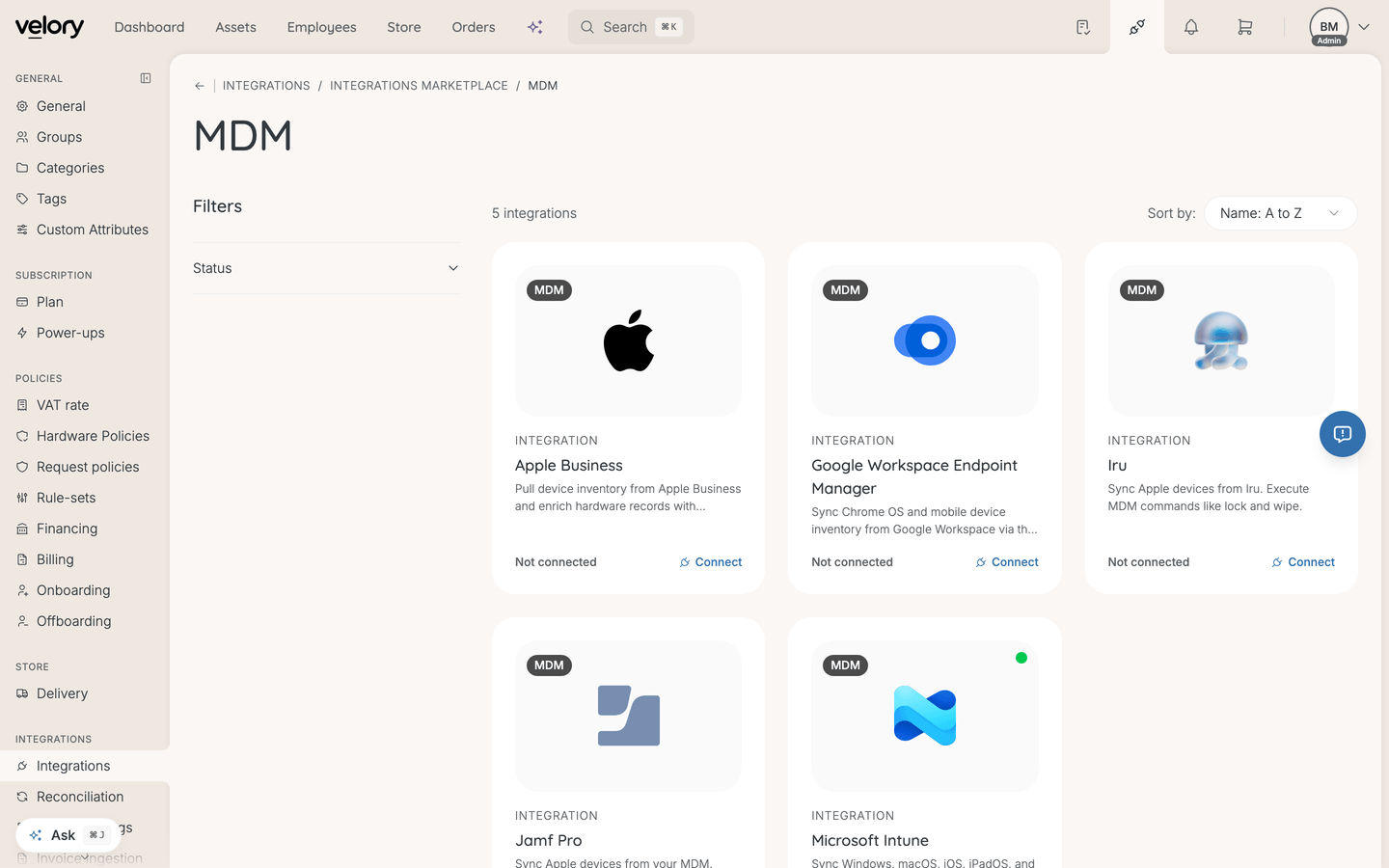This screenshot has width=1389, height=868.
Task: Open Reconciliation in the sidebar
Action: point(85,797)
